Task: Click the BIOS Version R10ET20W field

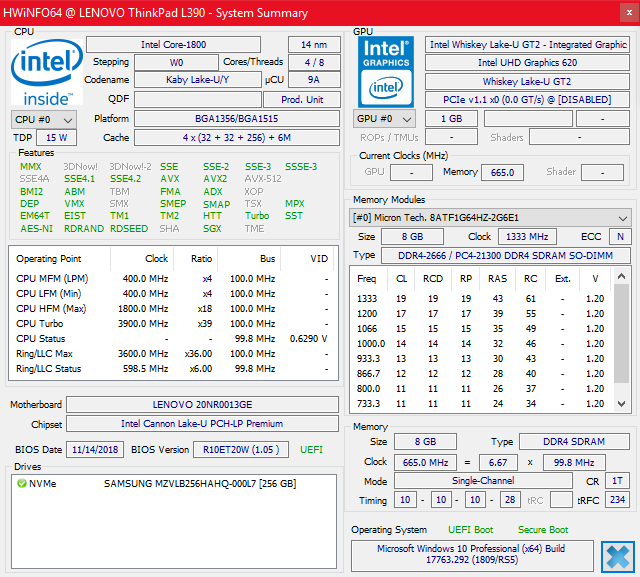Action: pyautogui.click(x=241, y=450)
